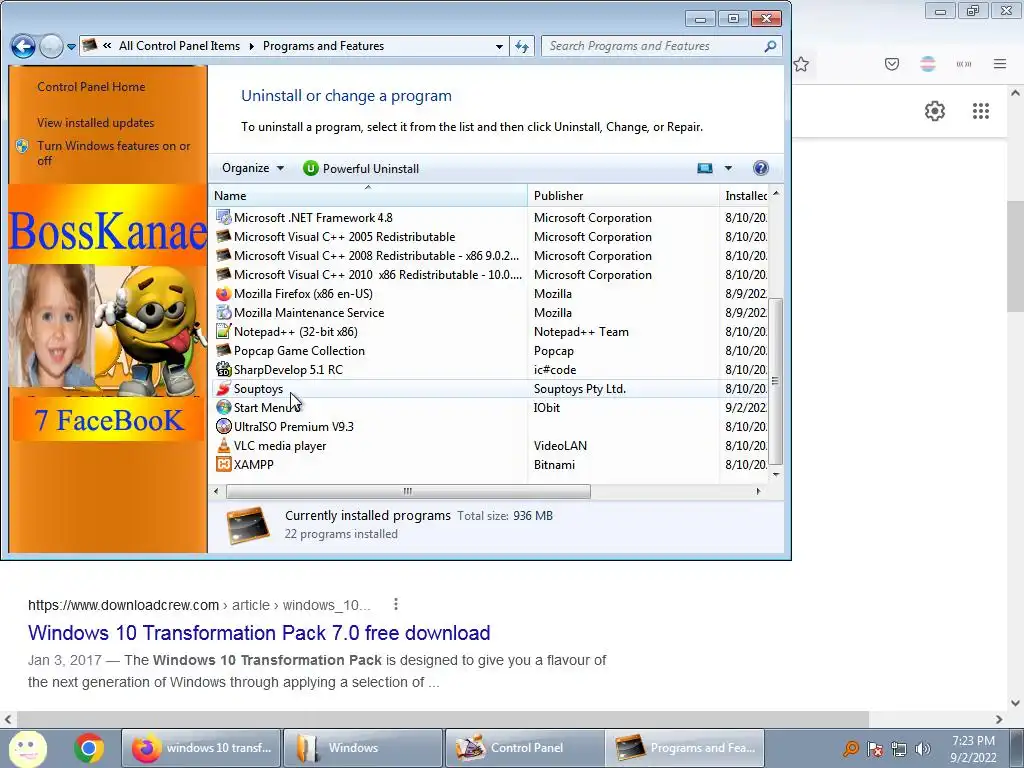Open Control Panel Home link
This screenshot has width=1024, height=768.
tap(91, 87)
